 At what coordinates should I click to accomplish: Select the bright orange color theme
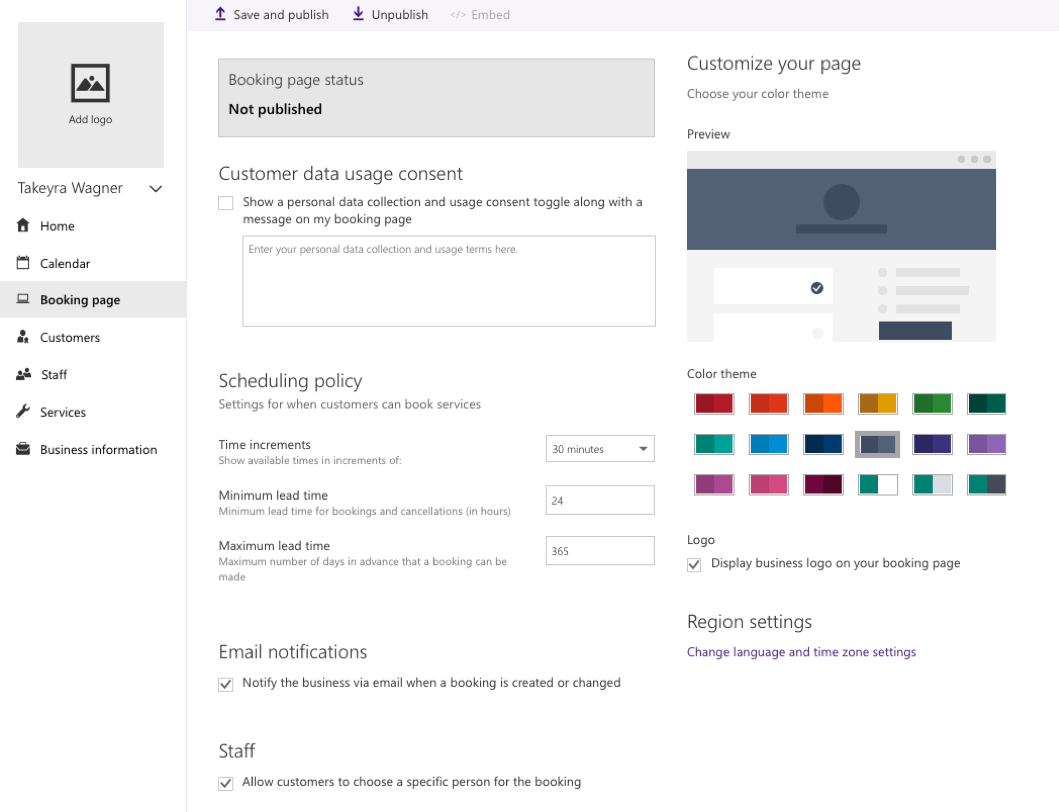(823, 403)
